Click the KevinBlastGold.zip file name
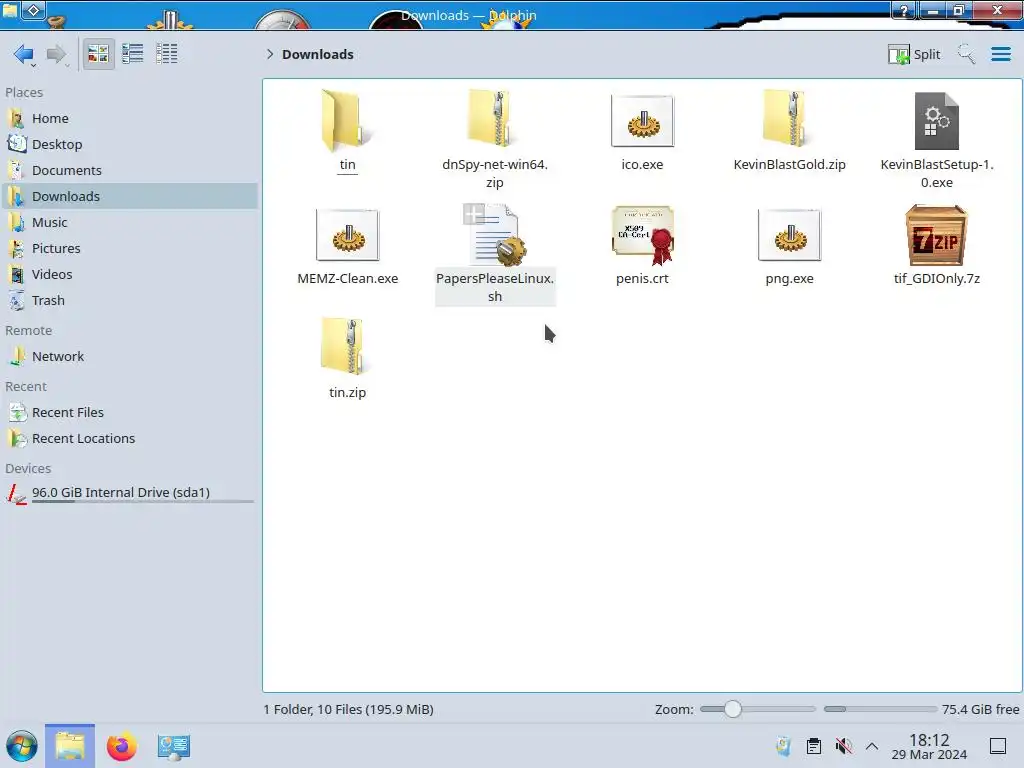 (x=789, y=165)
